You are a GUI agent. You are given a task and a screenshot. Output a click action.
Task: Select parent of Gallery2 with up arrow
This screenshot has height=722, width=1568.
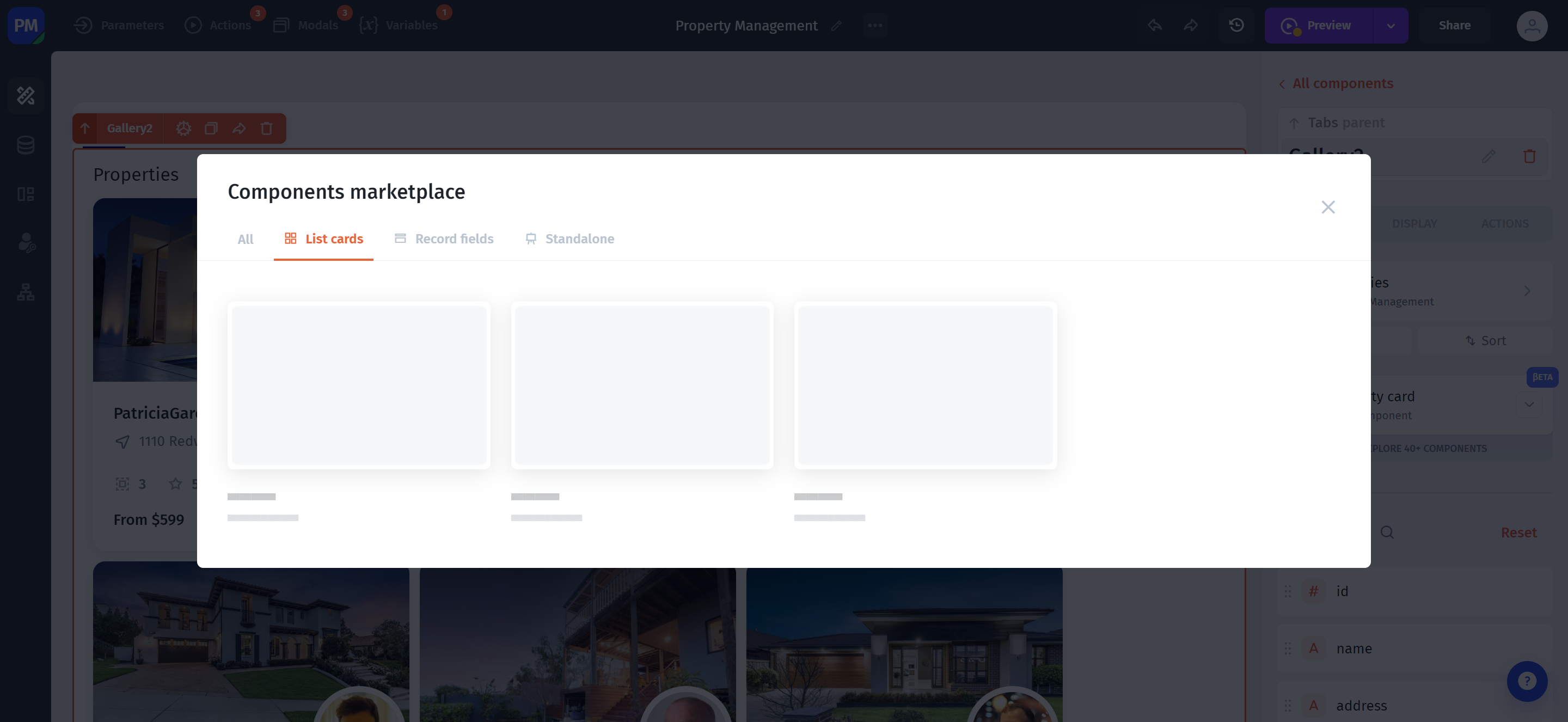point(84,129)
